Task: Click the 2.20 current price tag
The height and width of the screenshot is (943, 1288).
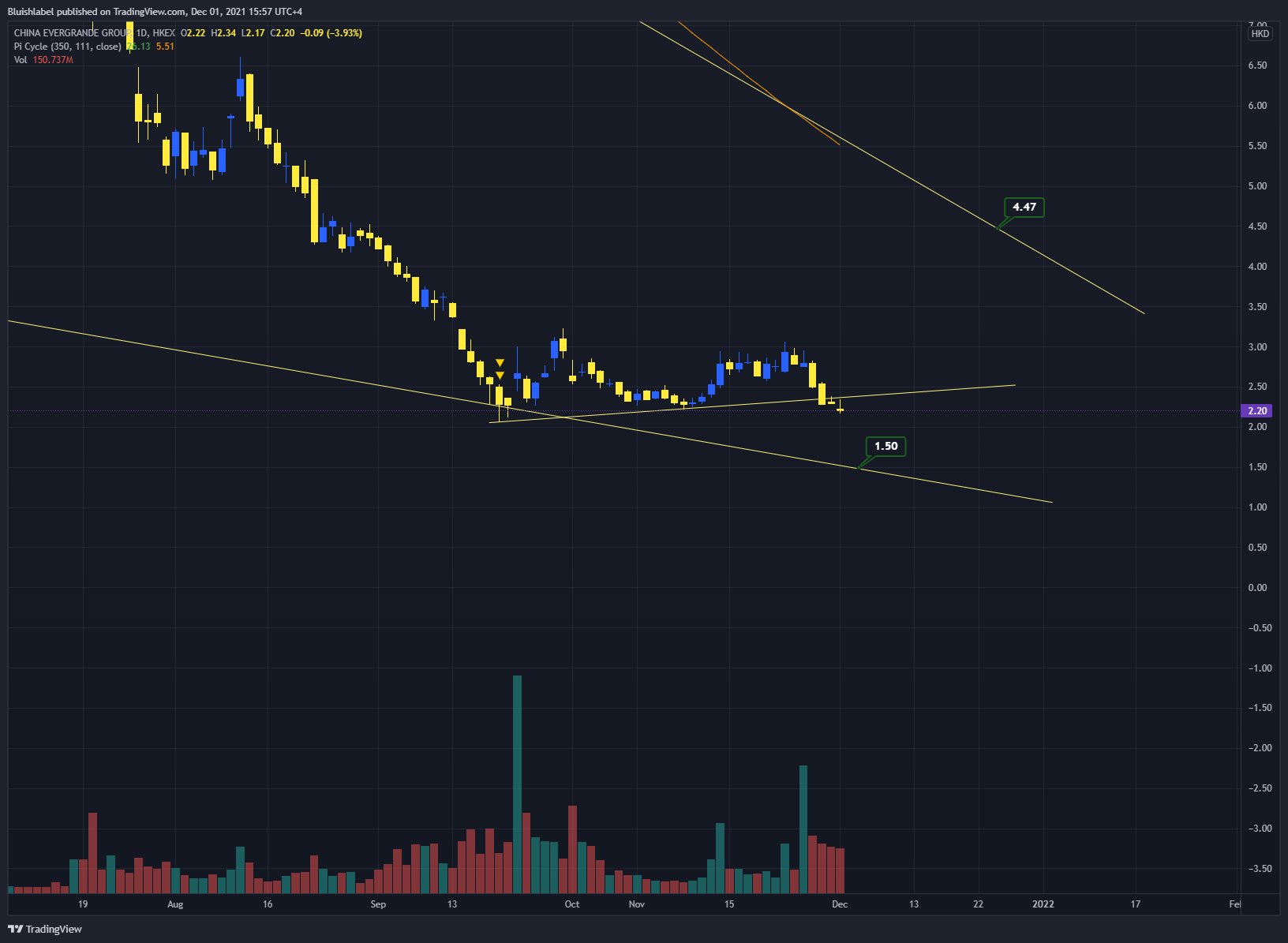Action: [x=1257, y=411]
